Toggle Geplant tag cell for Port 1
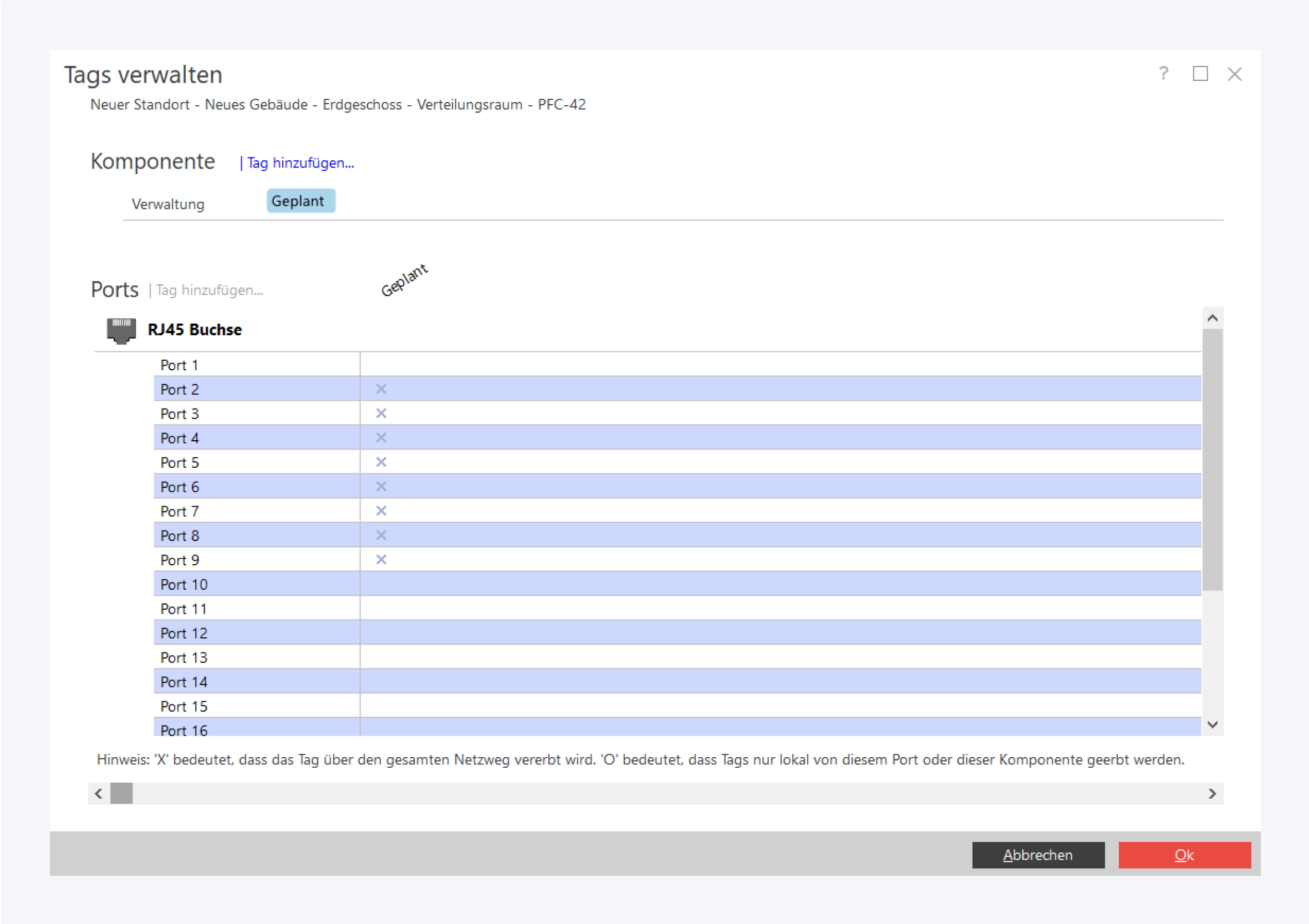The width and height of the screenshot is (1309, 924). pos(381,365)
